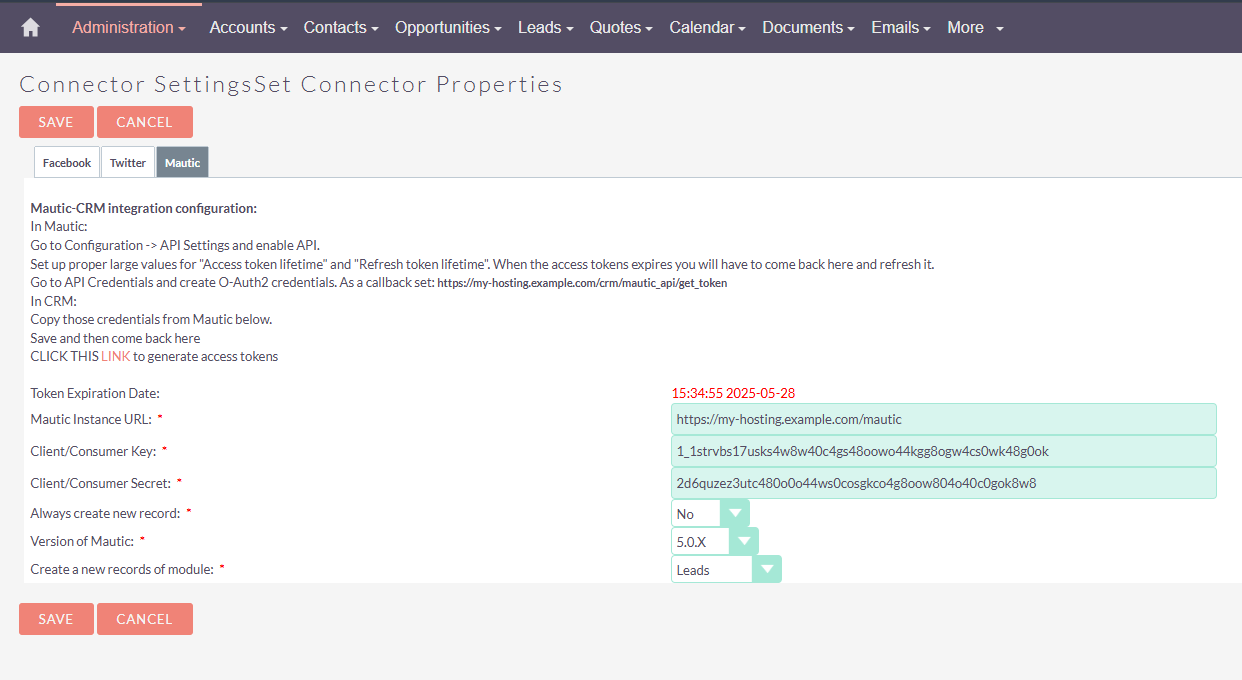1242x680 pixels.
Task: Click the callback URL text
Action: point(582,283)
